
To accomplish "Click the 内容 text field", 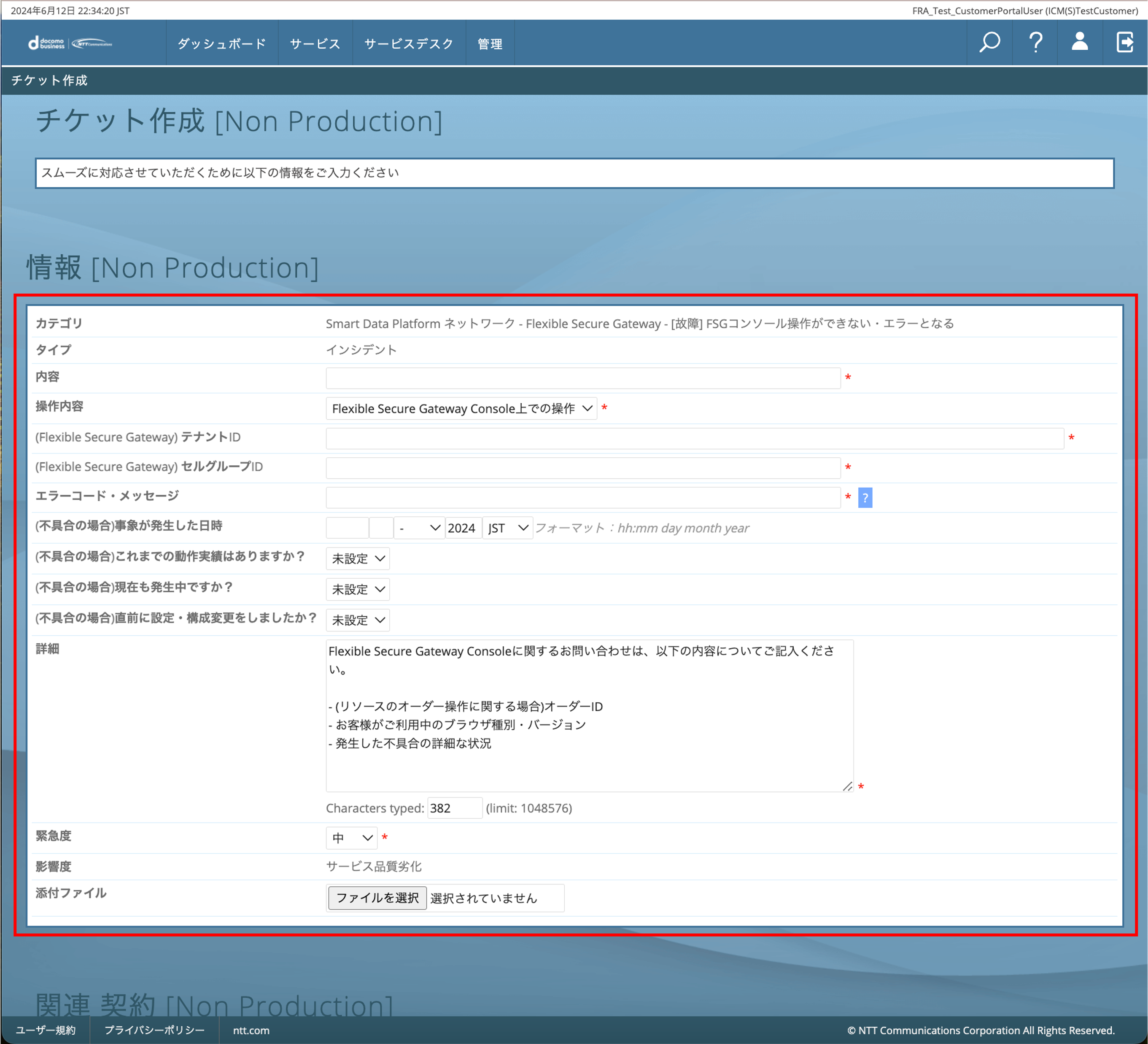I will coord(583,378).
